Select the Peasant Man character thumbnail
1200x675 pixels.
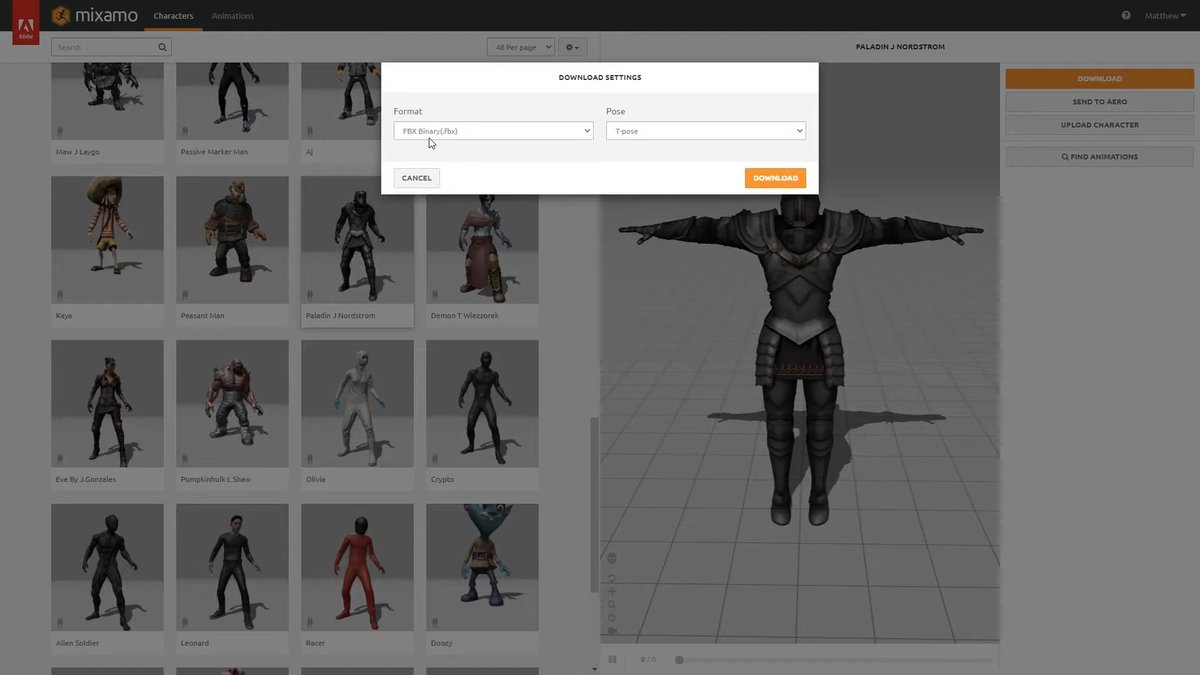(232, 240)
